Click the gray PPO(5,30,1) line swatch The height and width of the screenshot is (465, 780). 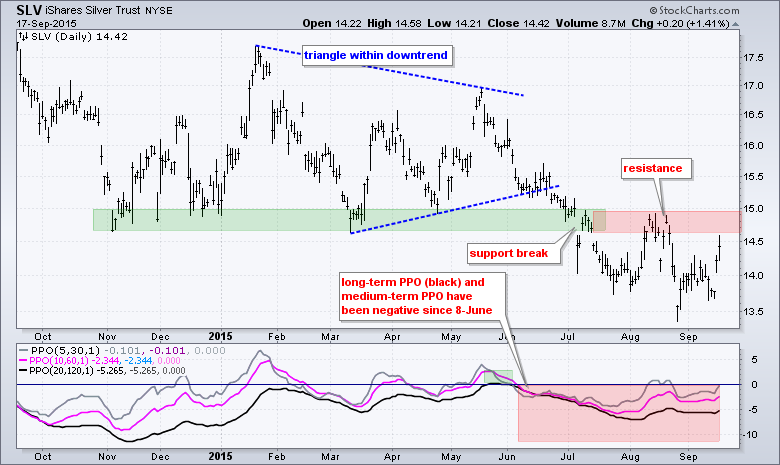pos(23,351)
